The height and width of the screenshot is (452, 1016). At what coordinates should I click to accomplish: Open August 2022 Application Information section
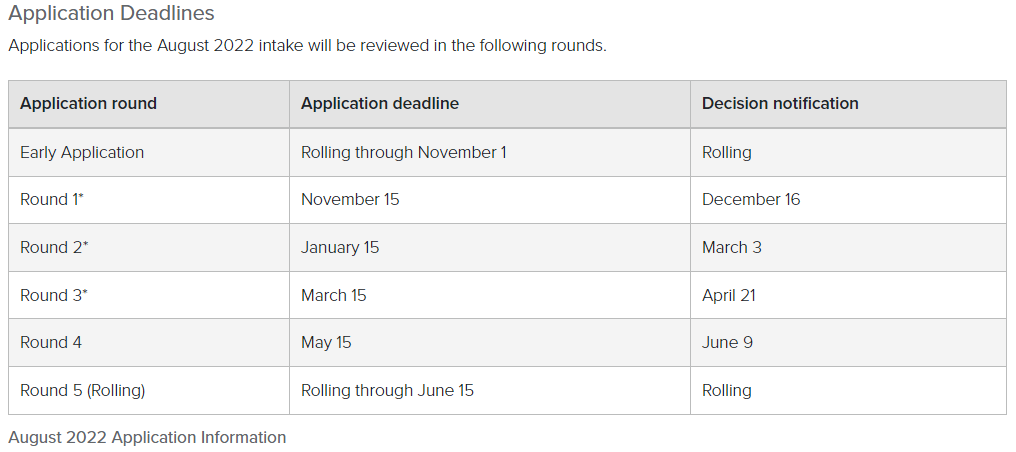[x=147, y=438]
